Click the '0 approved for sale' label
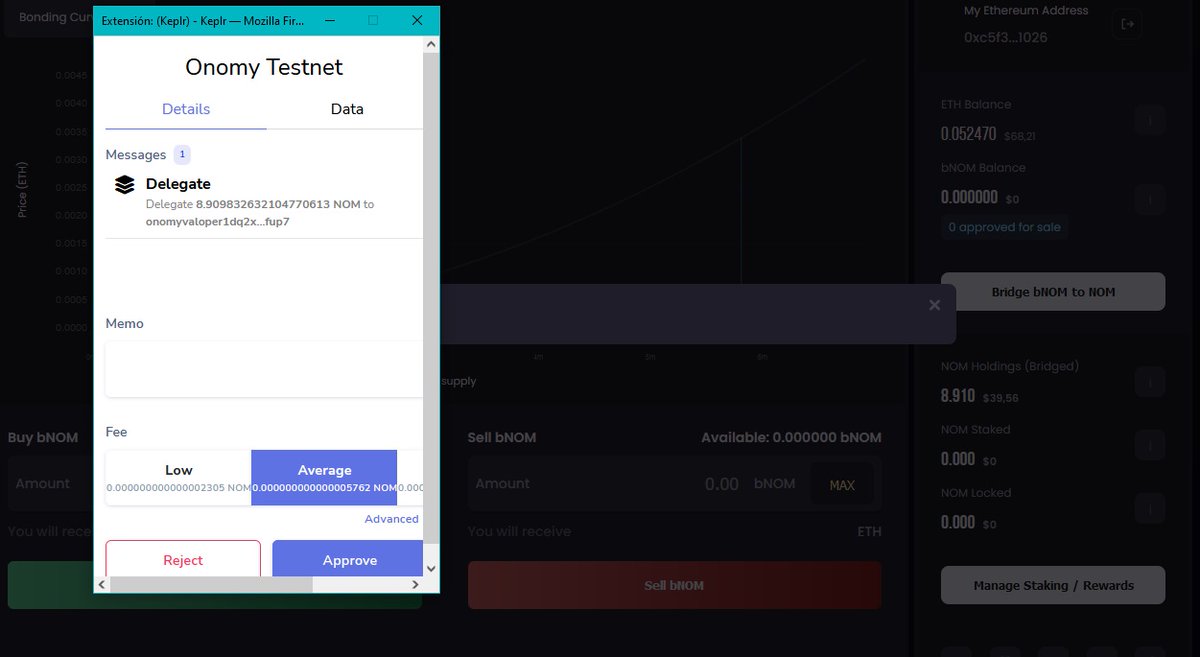Image resolution: width=1200 pixels, height=657 pixels. click(1004, 227)
